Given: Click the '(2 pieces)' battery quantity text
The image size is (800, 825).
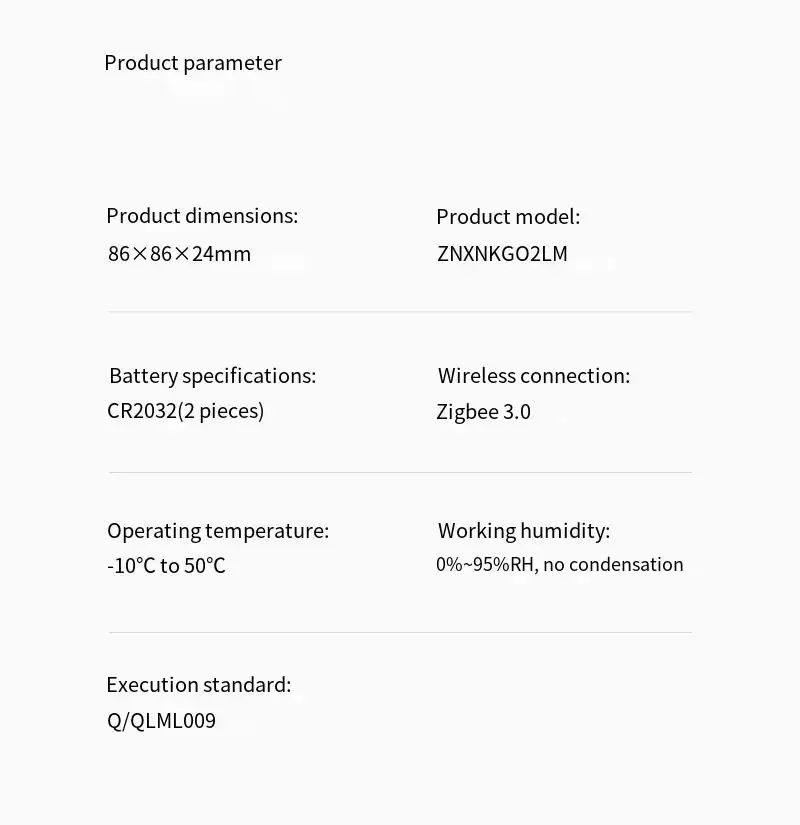Looking at the screenshot, I should coord(221,411).
